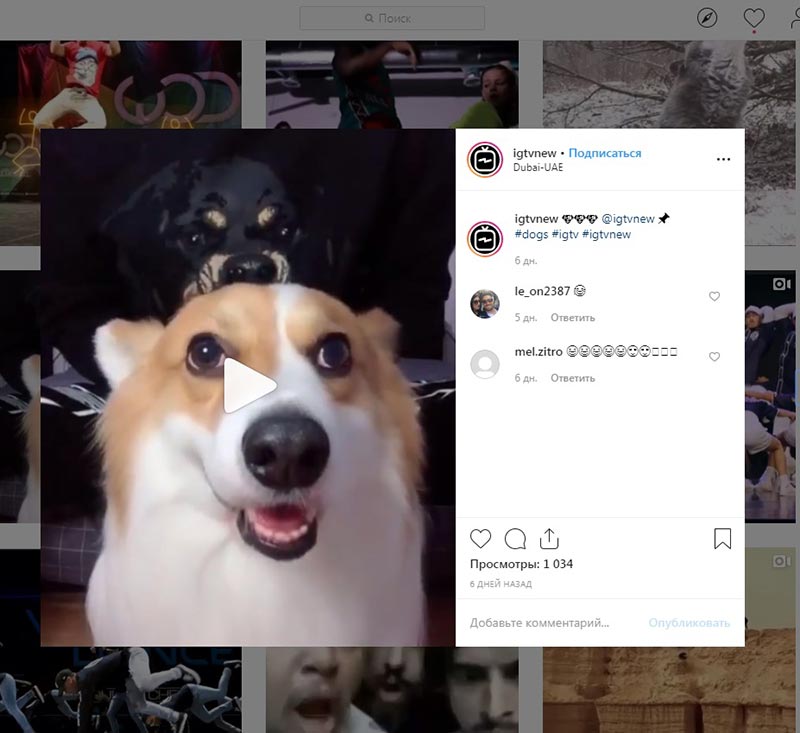The width and height of the screenshot is (800, 733).
Task: Reply to le_on2387's comment via Ответить
Action: tap(572, 318)
